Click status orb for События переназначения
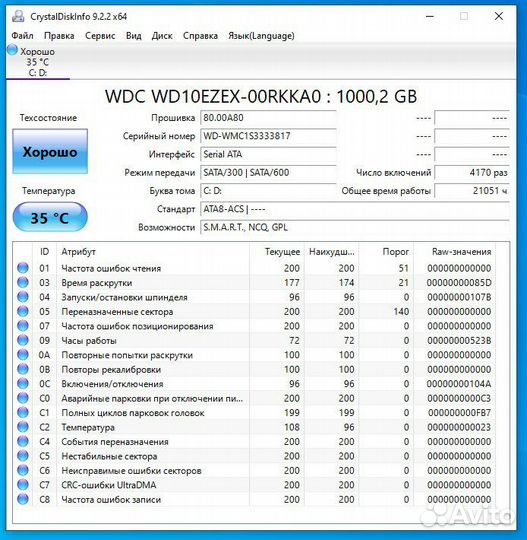 pos(23,442)
